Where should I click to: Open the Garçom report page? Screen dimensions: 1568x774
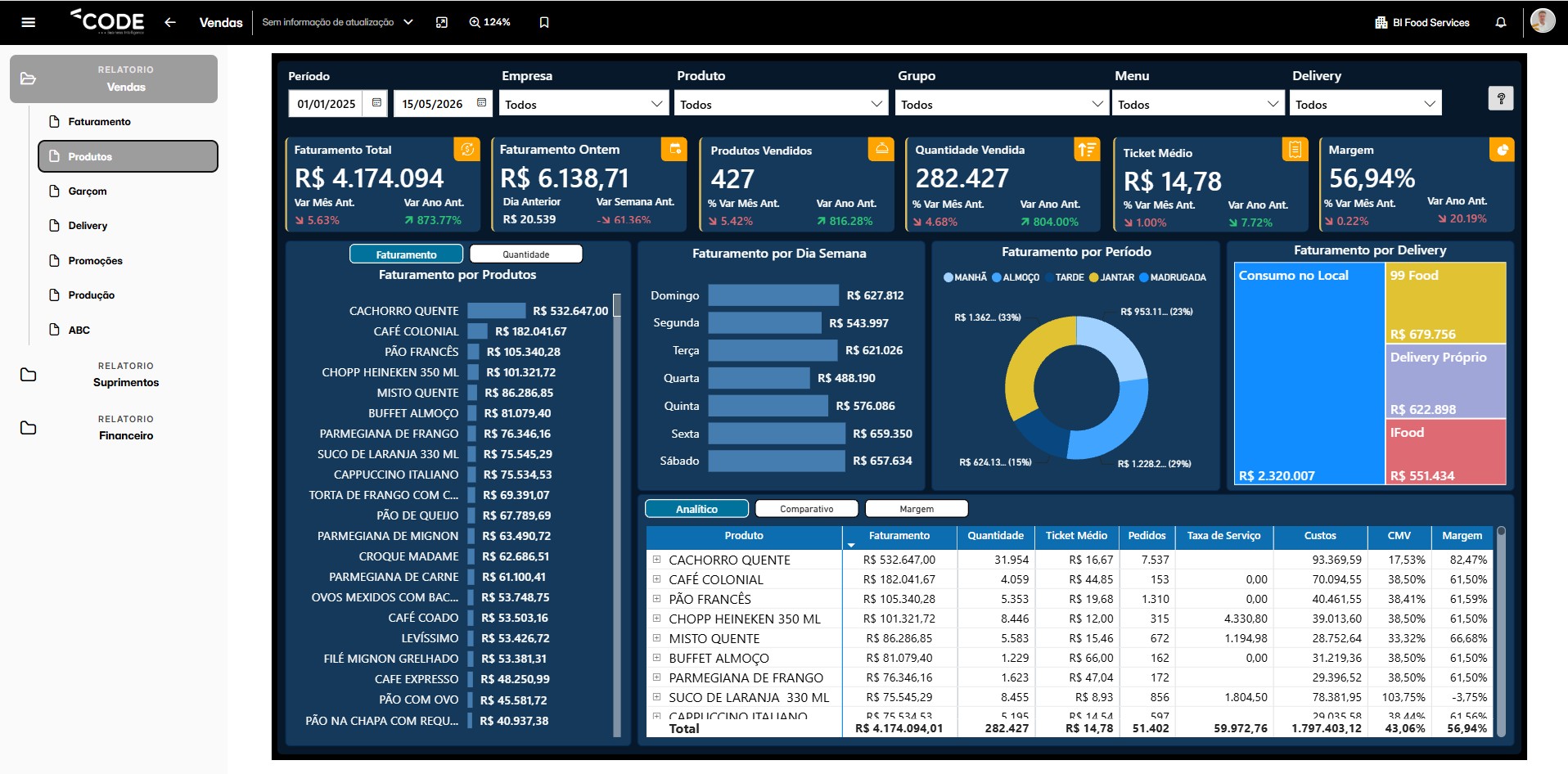[x=127, y=191]
